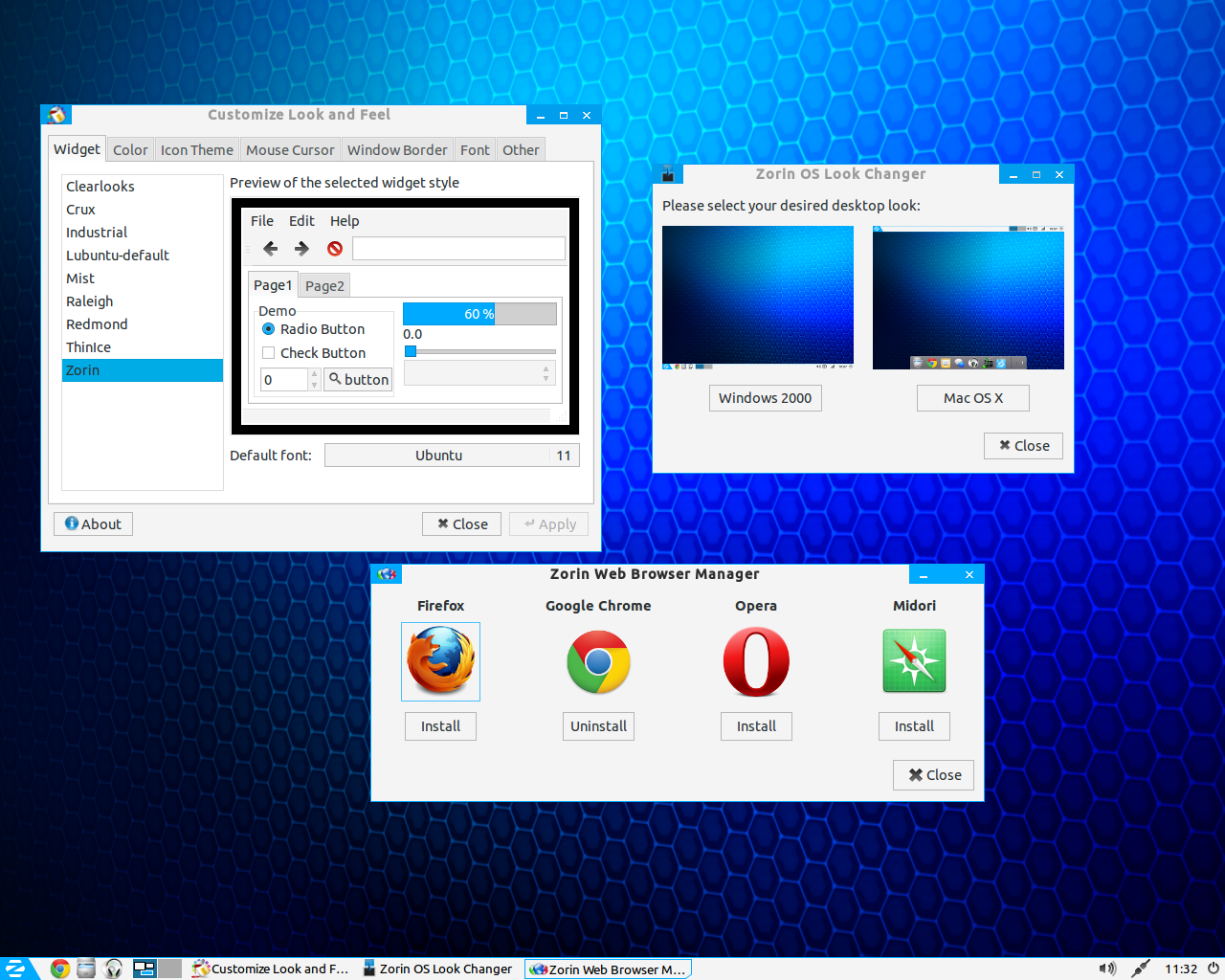The width and height of the screenshot is (1225, 980).
Task: Increase the demo spin box value
Action: tap(314, 374)
